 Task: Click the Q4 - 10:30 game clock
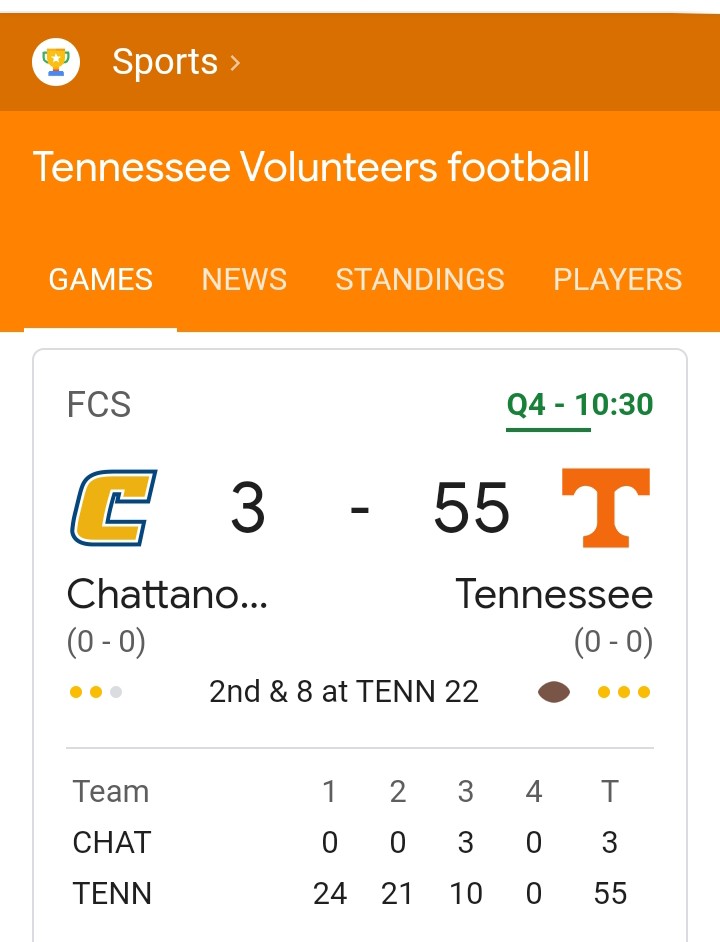579,405
